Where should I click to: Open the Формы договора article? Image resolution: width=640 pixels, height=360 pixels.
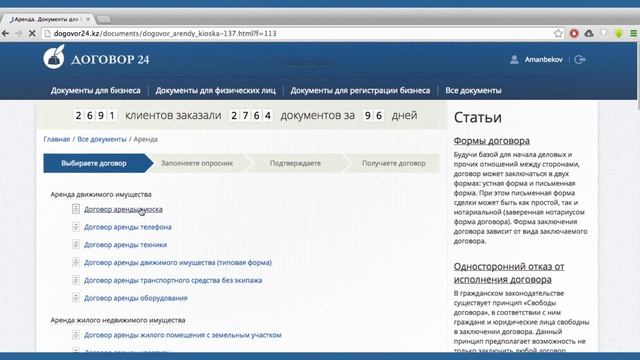(x=492, y=141)
